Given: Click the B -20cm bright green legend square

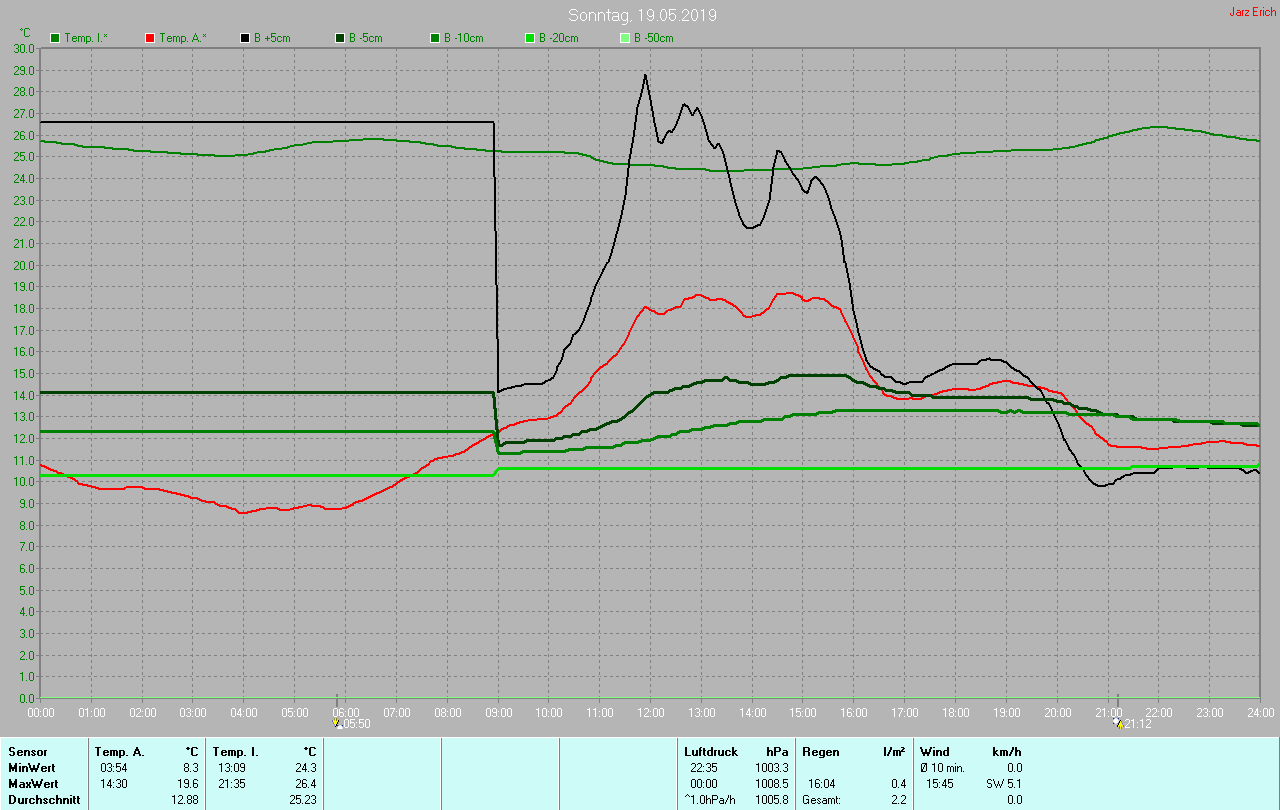Looking at the screenshot, I should tap(529, 38).
